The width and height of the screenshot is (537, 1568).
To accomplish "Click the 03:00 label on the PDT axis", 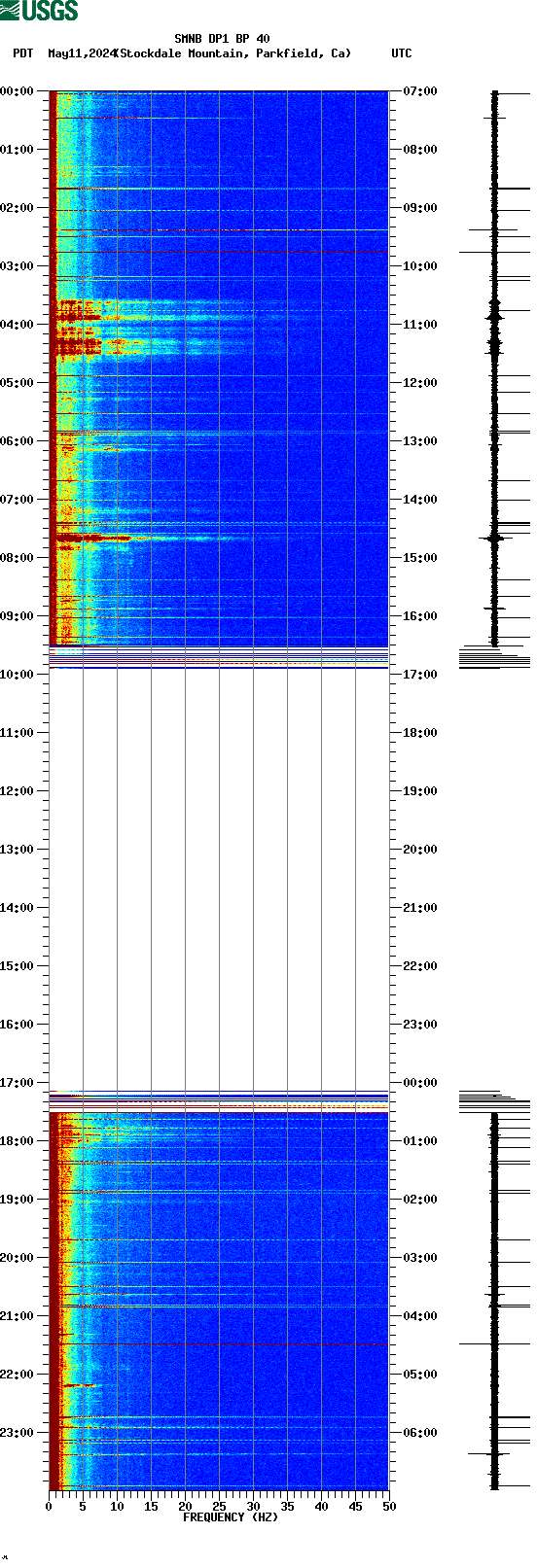I will point(17,266).
